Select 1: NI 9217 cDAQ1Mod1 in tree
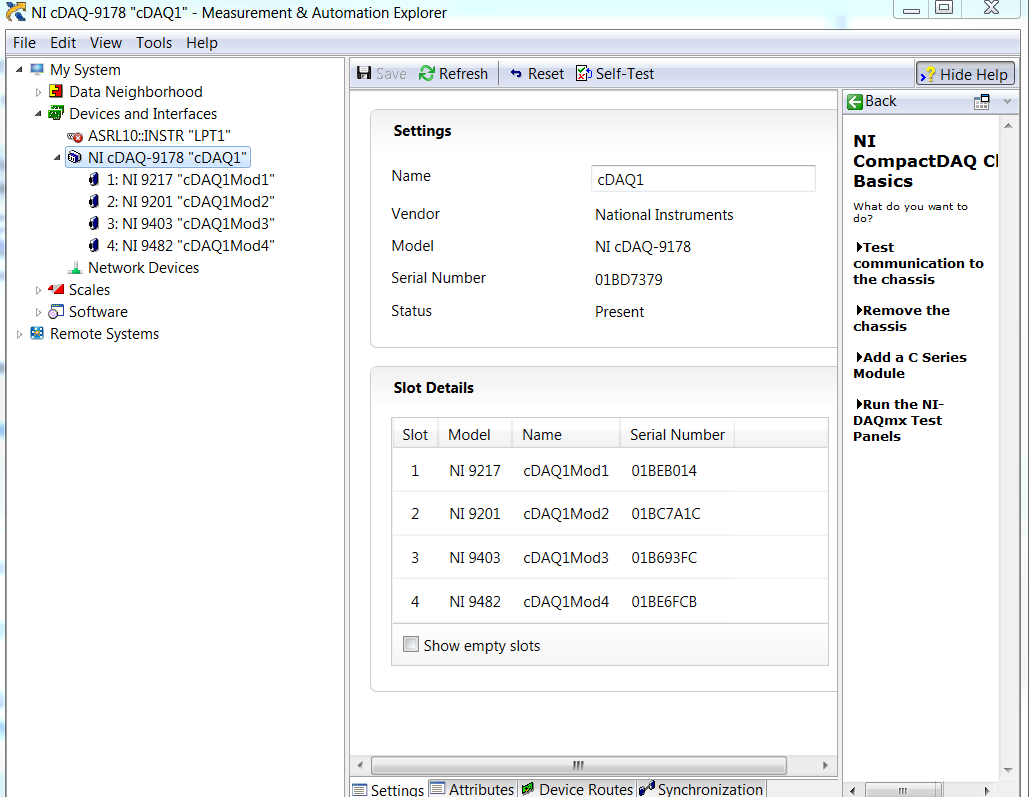This screenshot has width=1034, height=797. coord(191,180)
